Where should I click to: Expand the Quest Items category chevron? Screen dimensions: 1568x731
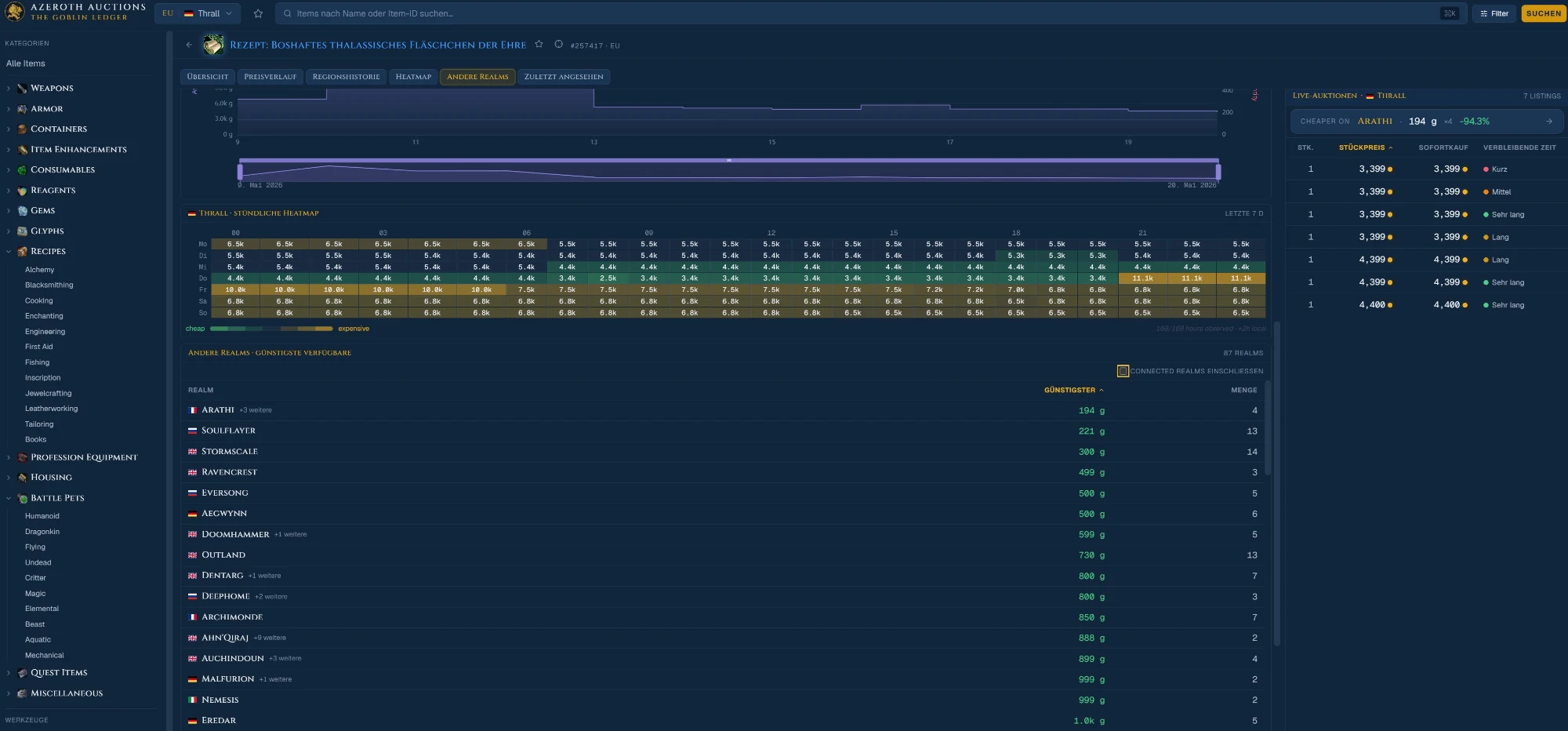click(9, 673)
